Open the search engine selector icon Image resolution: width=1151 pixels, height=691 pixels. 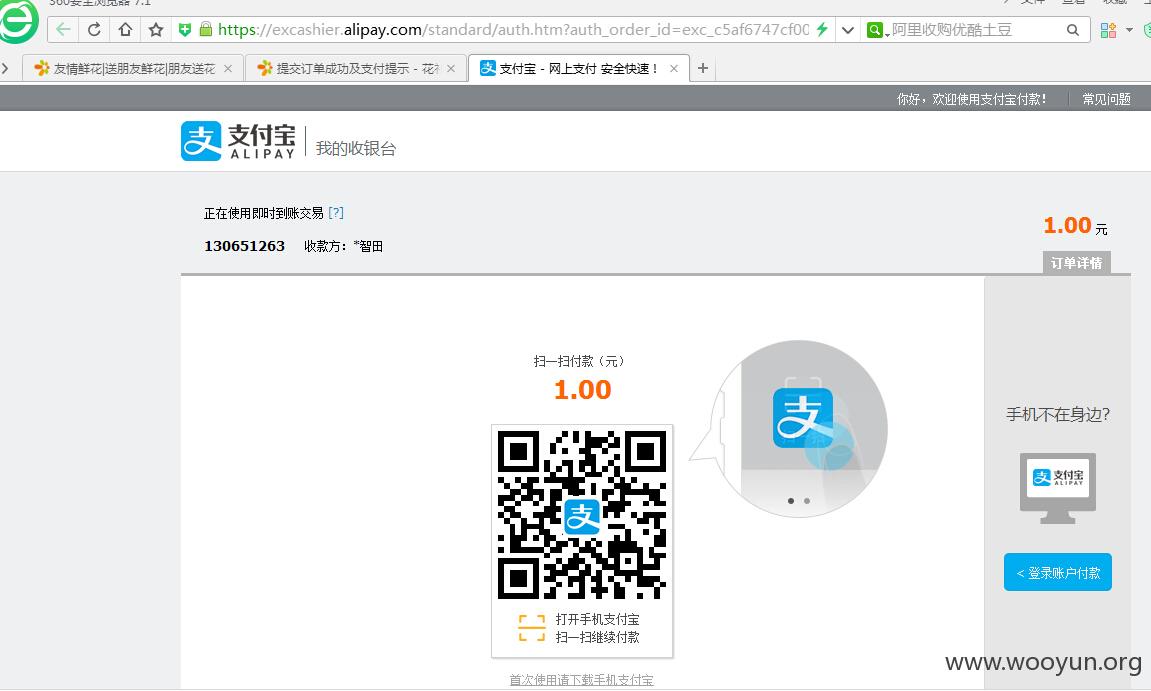tap(876, 30)
